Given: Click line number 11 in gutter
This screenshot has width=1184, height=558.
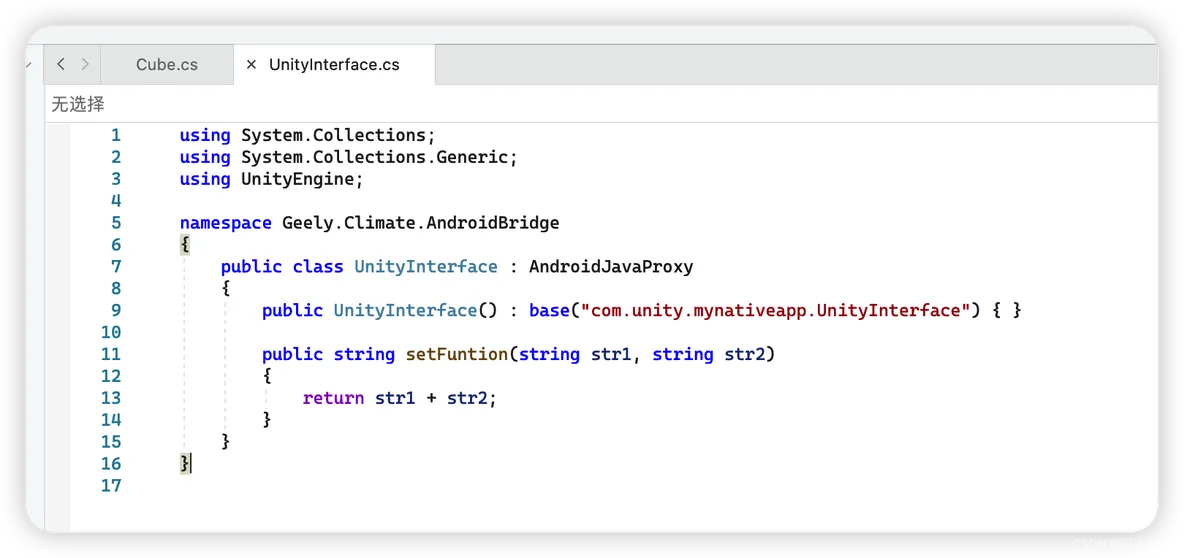Looking at the screenshot, I should 110,354.
